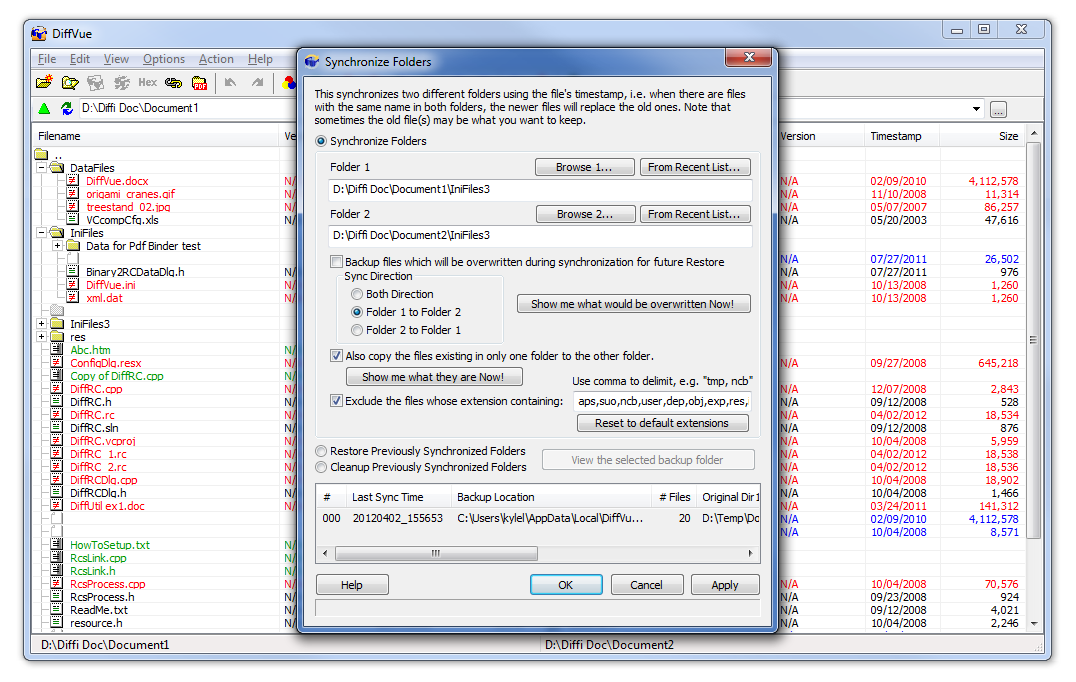Uncheck the exclude files by extension checkbox
This screenshot has width=1076, height=682.
click(337, 401)
